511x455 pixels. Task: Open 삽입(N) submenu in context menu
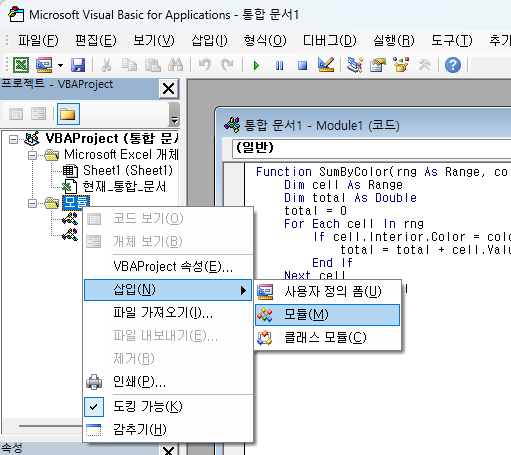168,290
